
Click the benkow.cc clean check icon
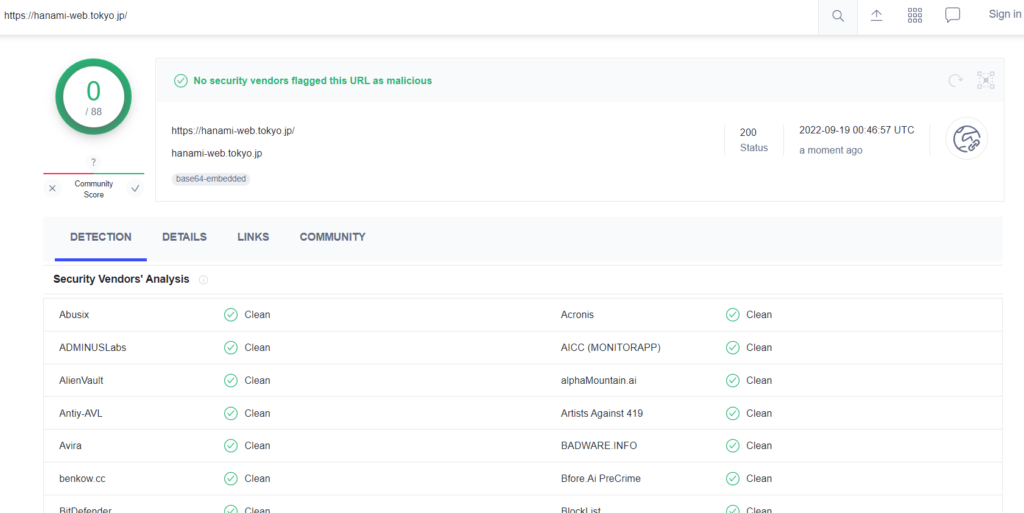tap(231, 478)
